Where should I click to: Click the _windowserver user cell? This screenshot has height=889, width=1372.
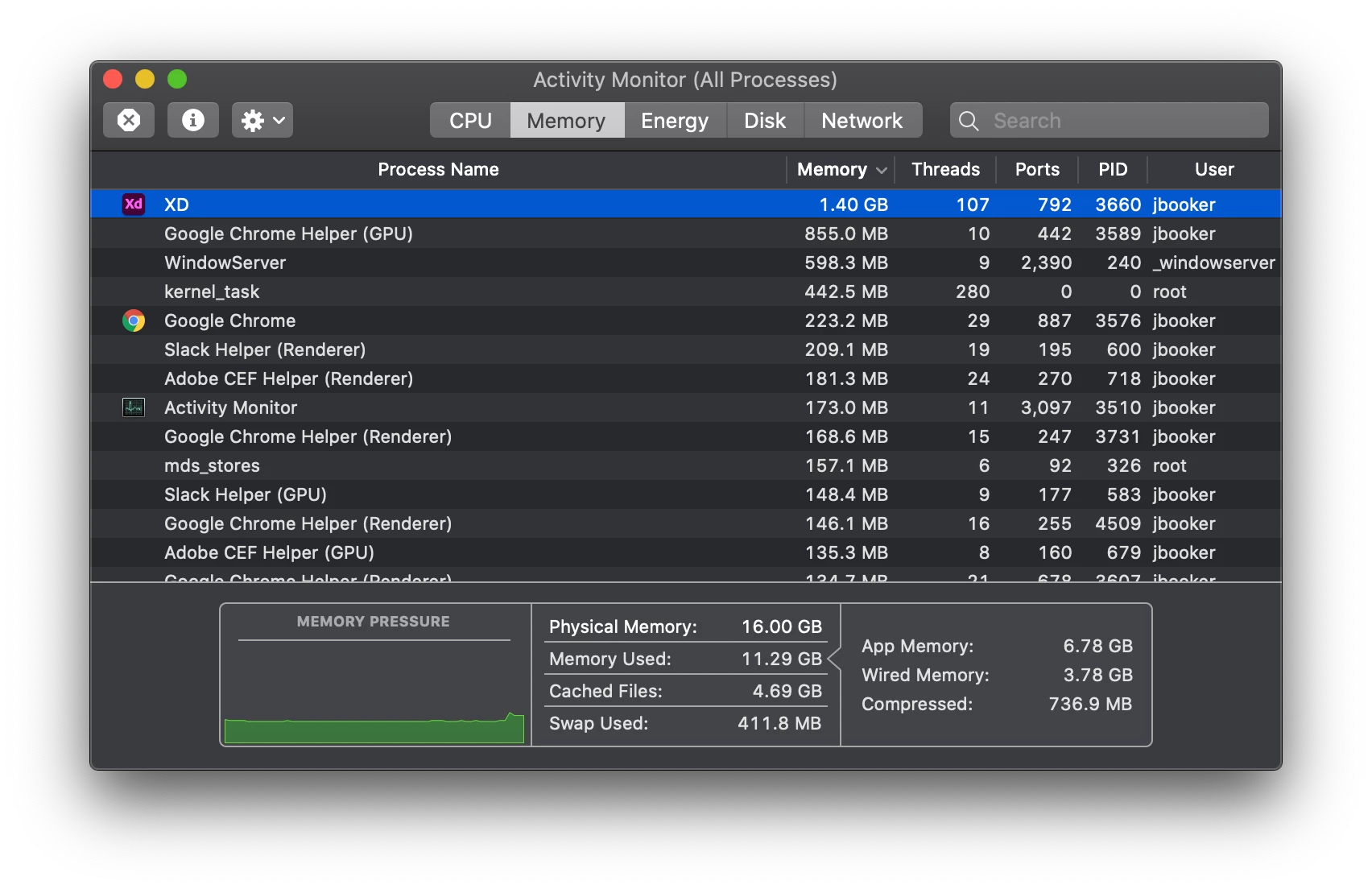1214,263
